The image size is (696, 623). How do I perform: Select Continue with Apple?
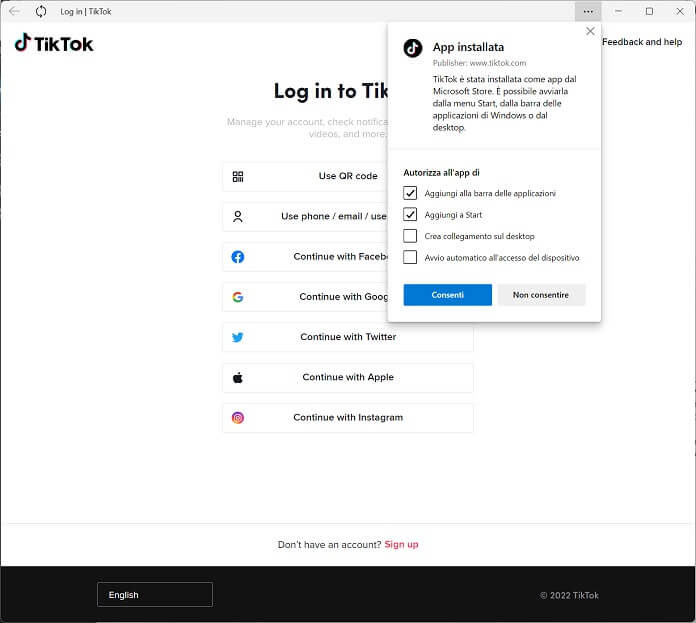click(x=348, y=378)
